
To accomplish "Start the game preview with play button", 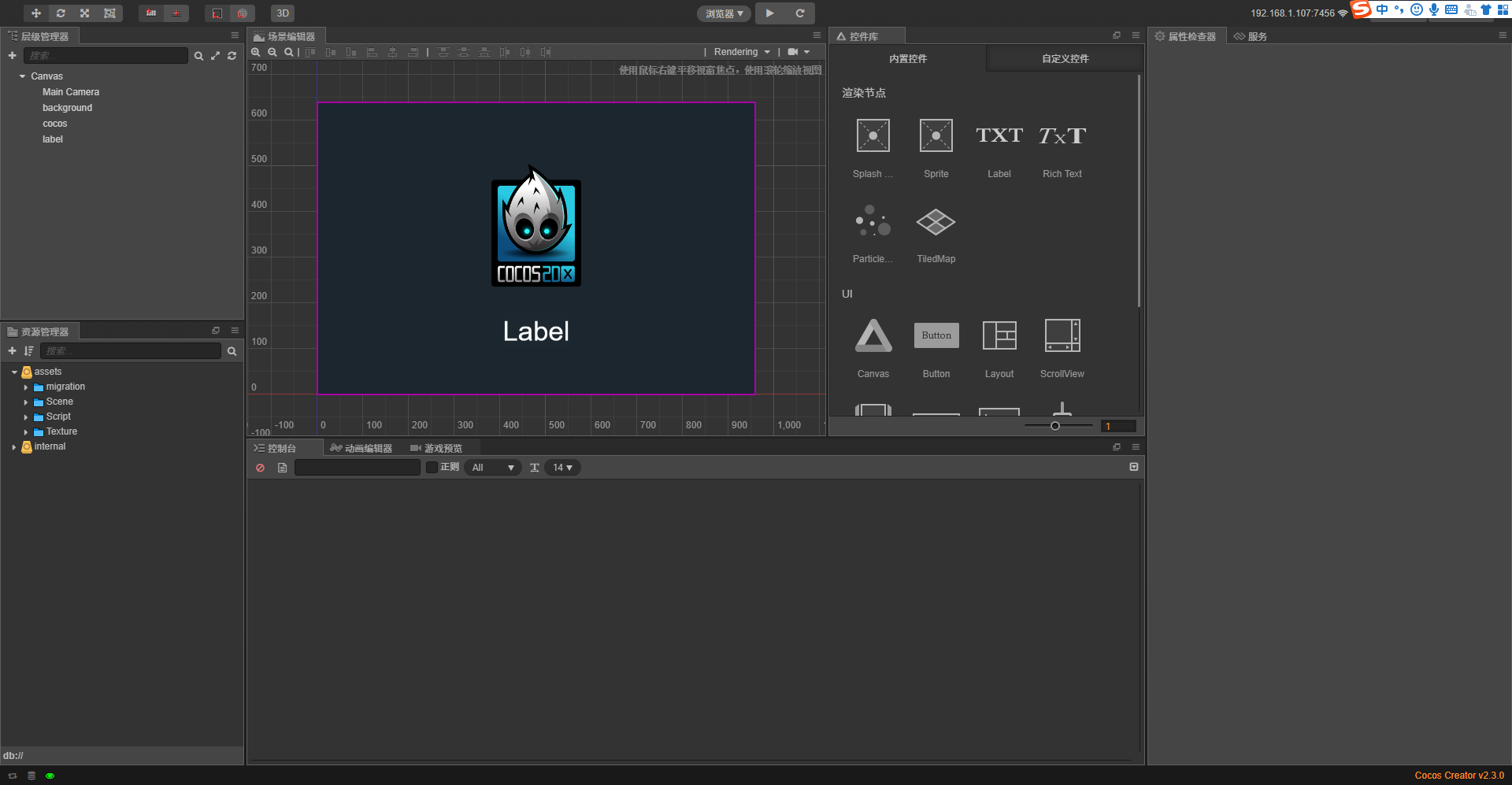I will pyautogui.click(x=769, y=13).
